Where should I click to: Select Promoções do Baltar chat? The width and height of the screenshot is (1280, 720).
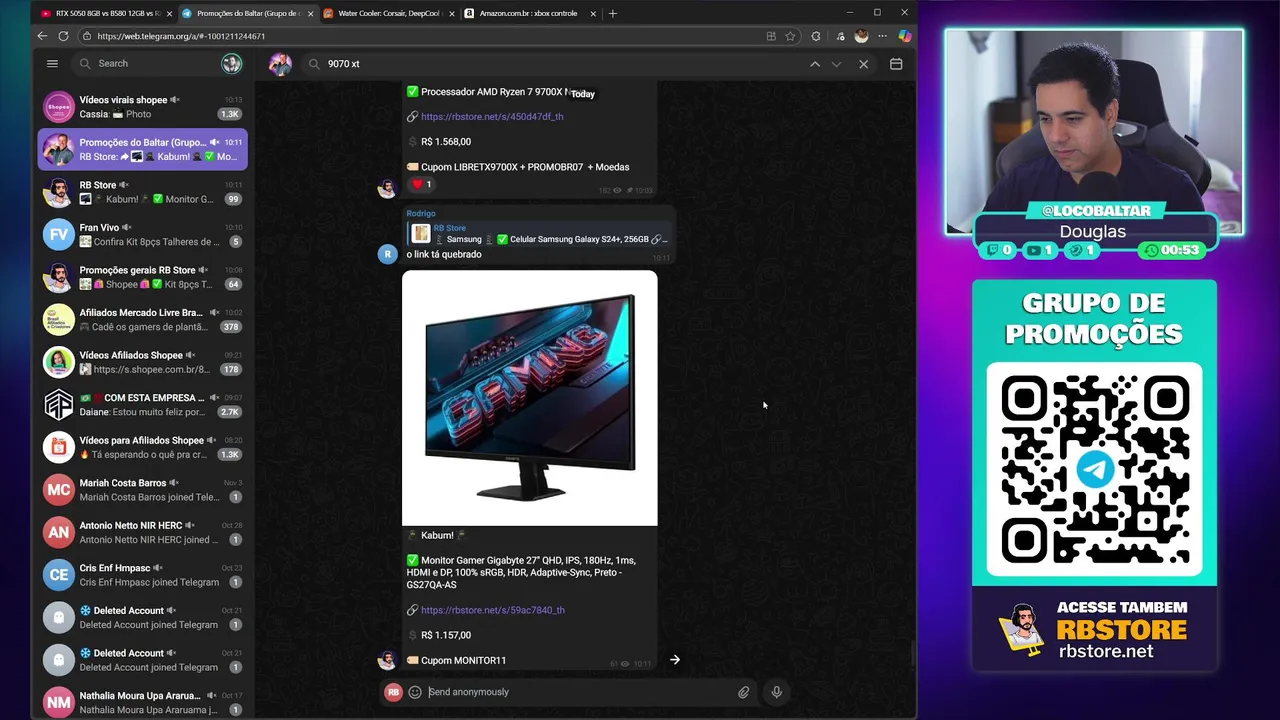point(143,149)
